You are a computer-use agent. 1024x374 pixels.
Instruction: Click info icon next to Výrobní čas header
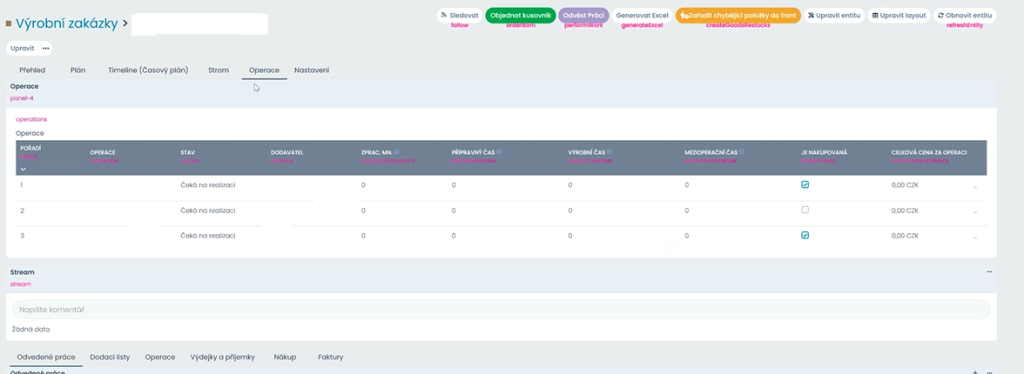click(609, 151)
